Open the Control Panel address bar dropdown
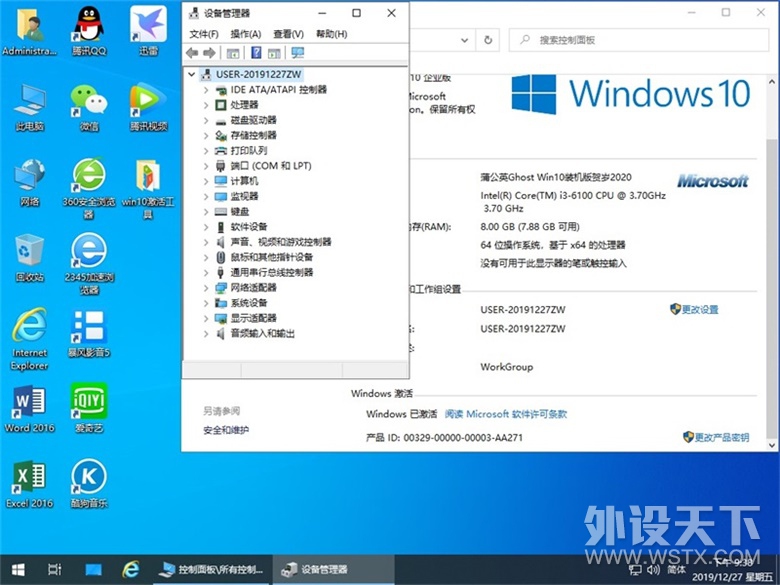 (464, 40)
